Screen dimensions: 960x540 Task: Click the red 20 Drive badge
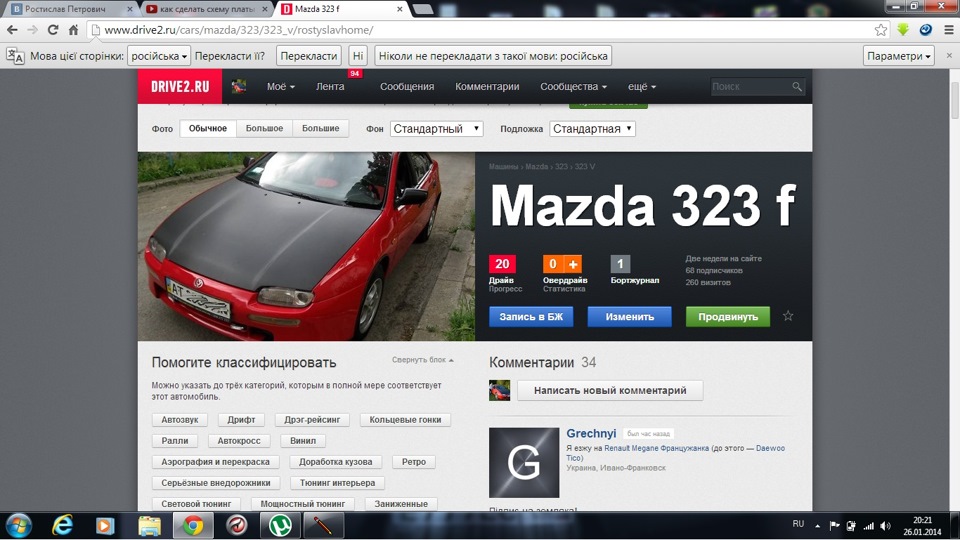point(502,264)
